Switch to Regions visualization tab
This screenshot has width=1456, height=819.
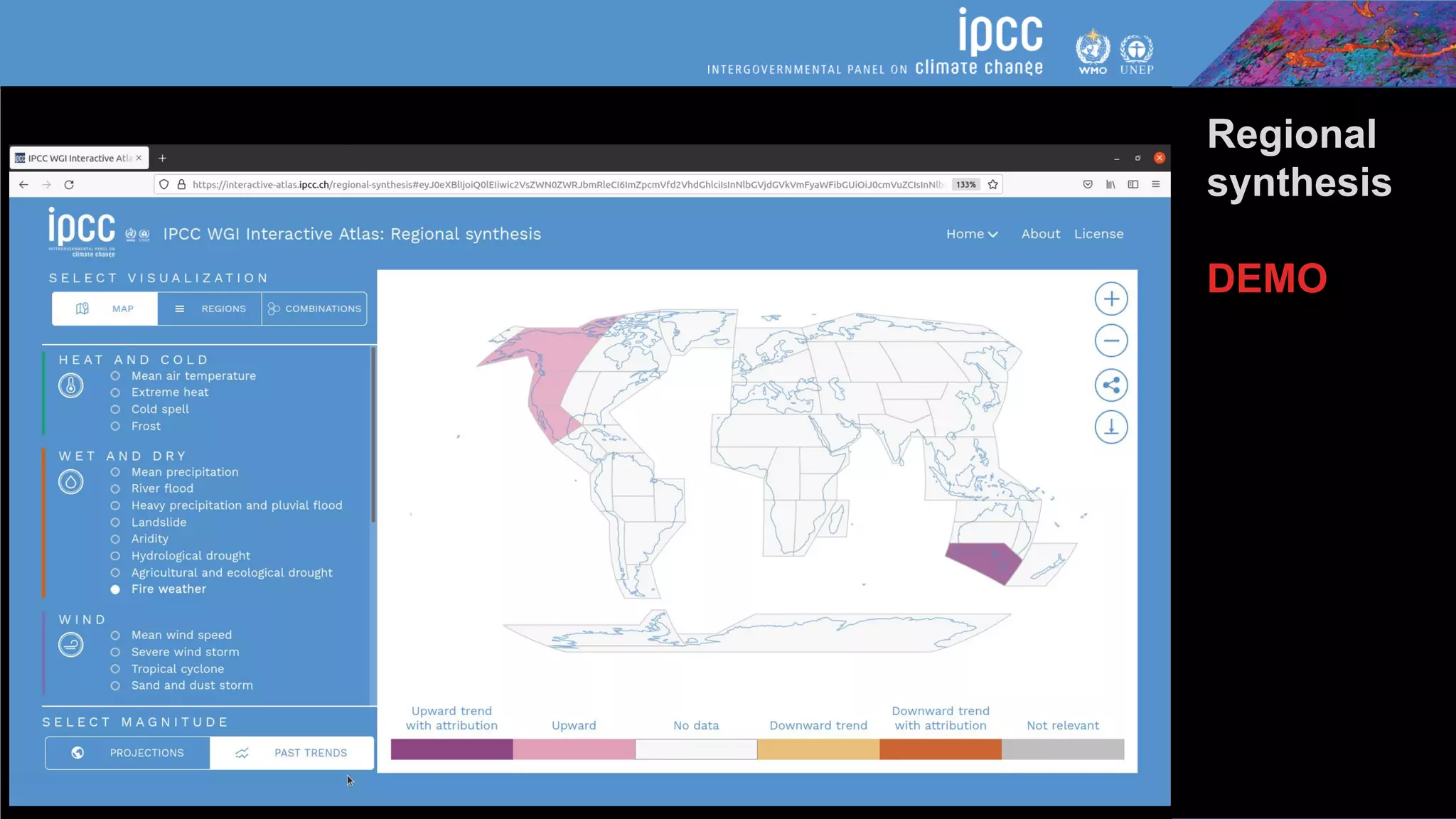click(210, 309)
